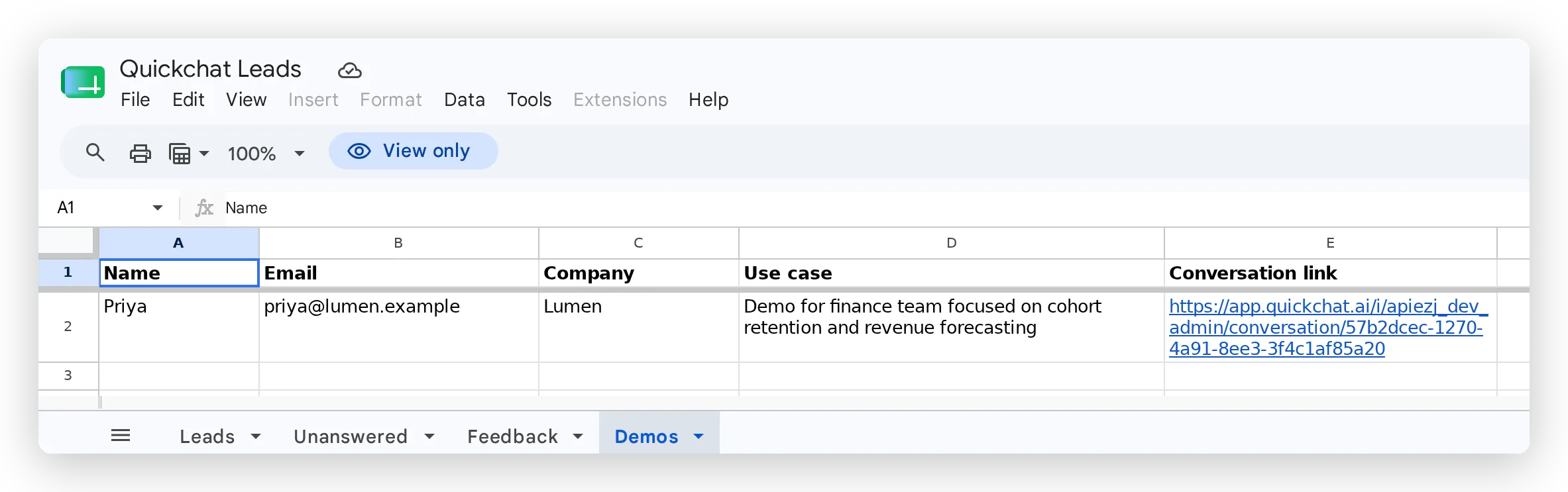Open the Unanswered tab dropdown arrow

(429, 436)
